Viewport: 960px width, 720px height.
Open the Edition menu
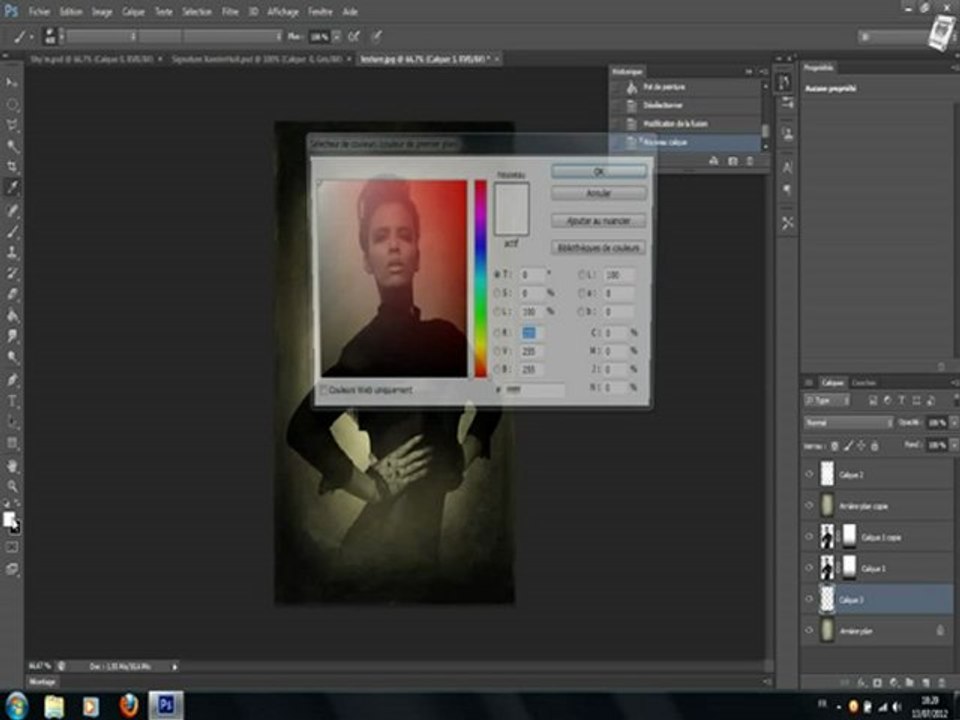tap(71, 12)
